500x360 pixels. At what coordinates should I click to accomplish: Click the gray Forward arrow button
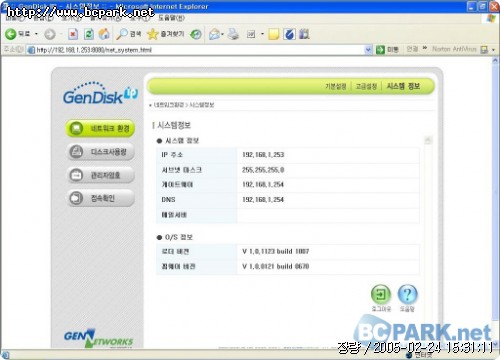(x=50, y=34)
